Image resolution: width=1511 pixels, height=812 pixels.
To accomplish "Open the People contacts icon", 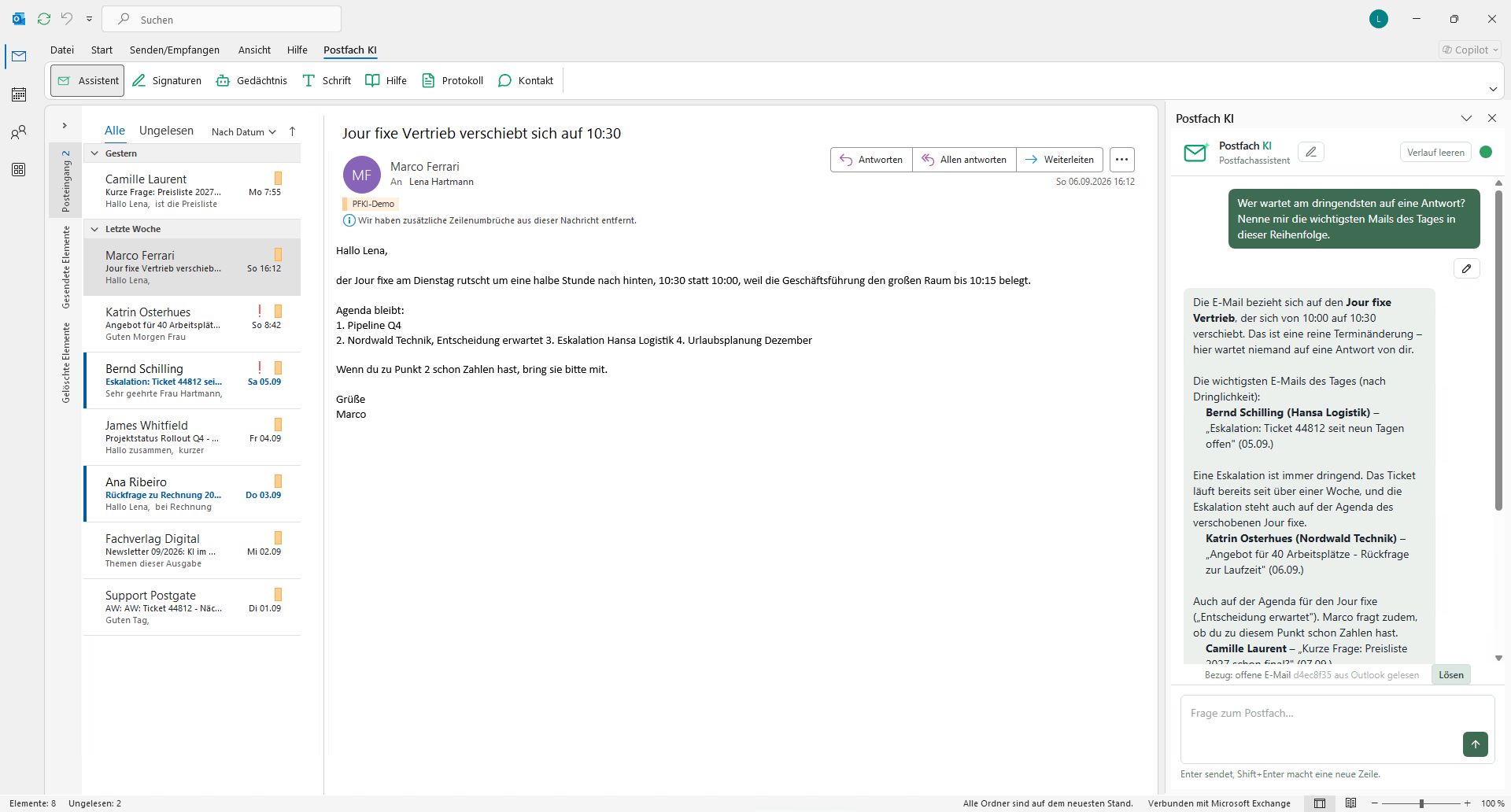I will [x=19, y=132].
